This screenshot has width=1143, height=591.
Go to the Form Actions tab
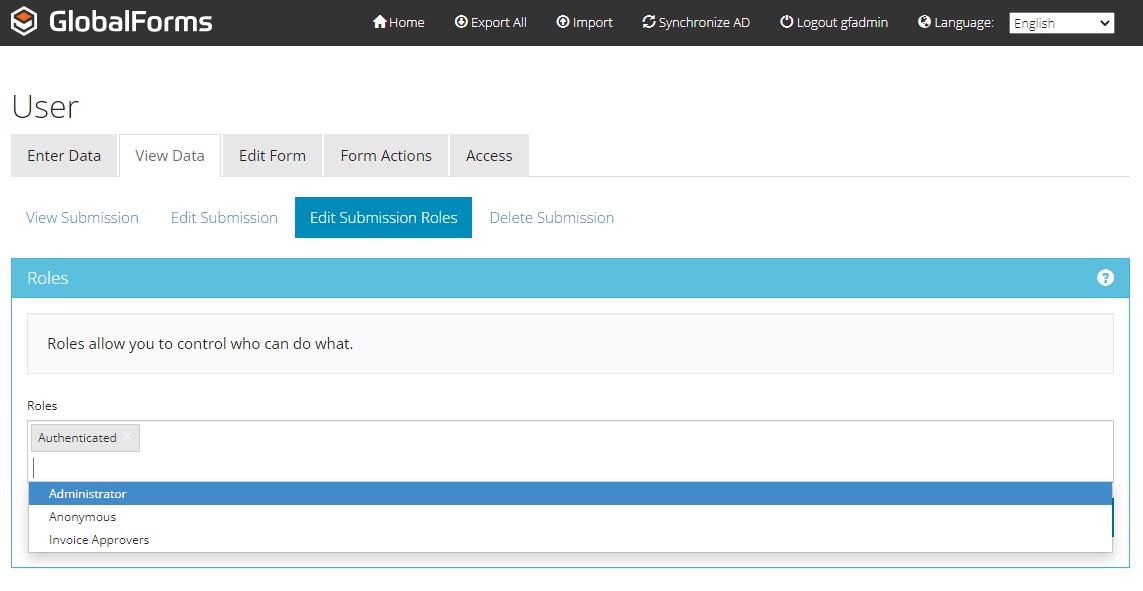pos(386,156)
